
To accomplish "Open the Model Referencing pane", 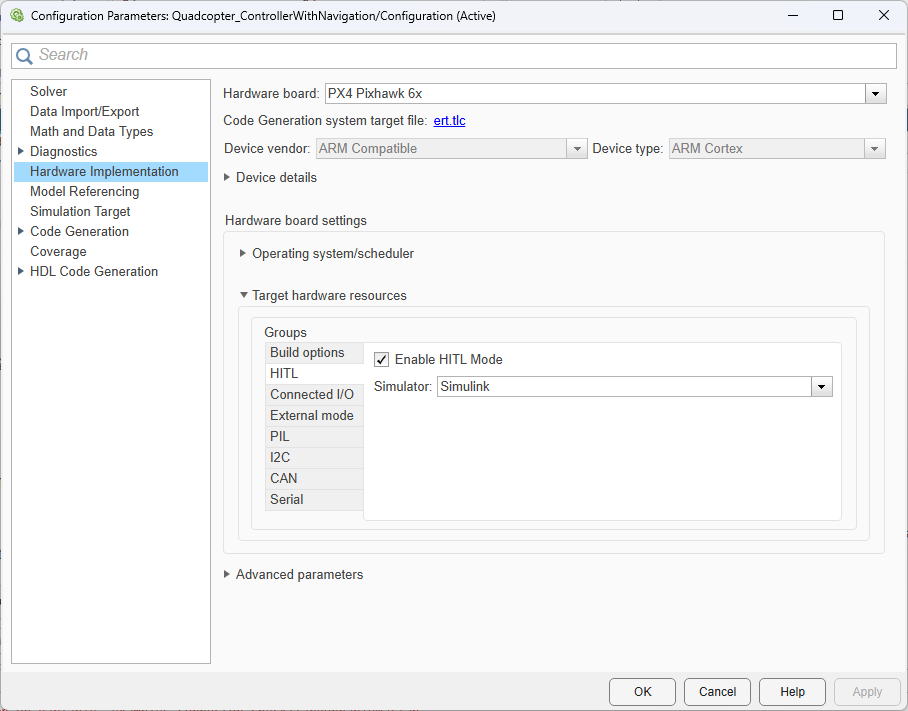I will pos(85,191).
